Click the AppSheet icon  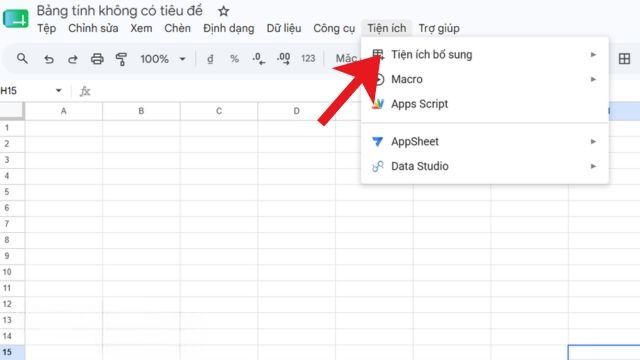[x=378, y=142]
